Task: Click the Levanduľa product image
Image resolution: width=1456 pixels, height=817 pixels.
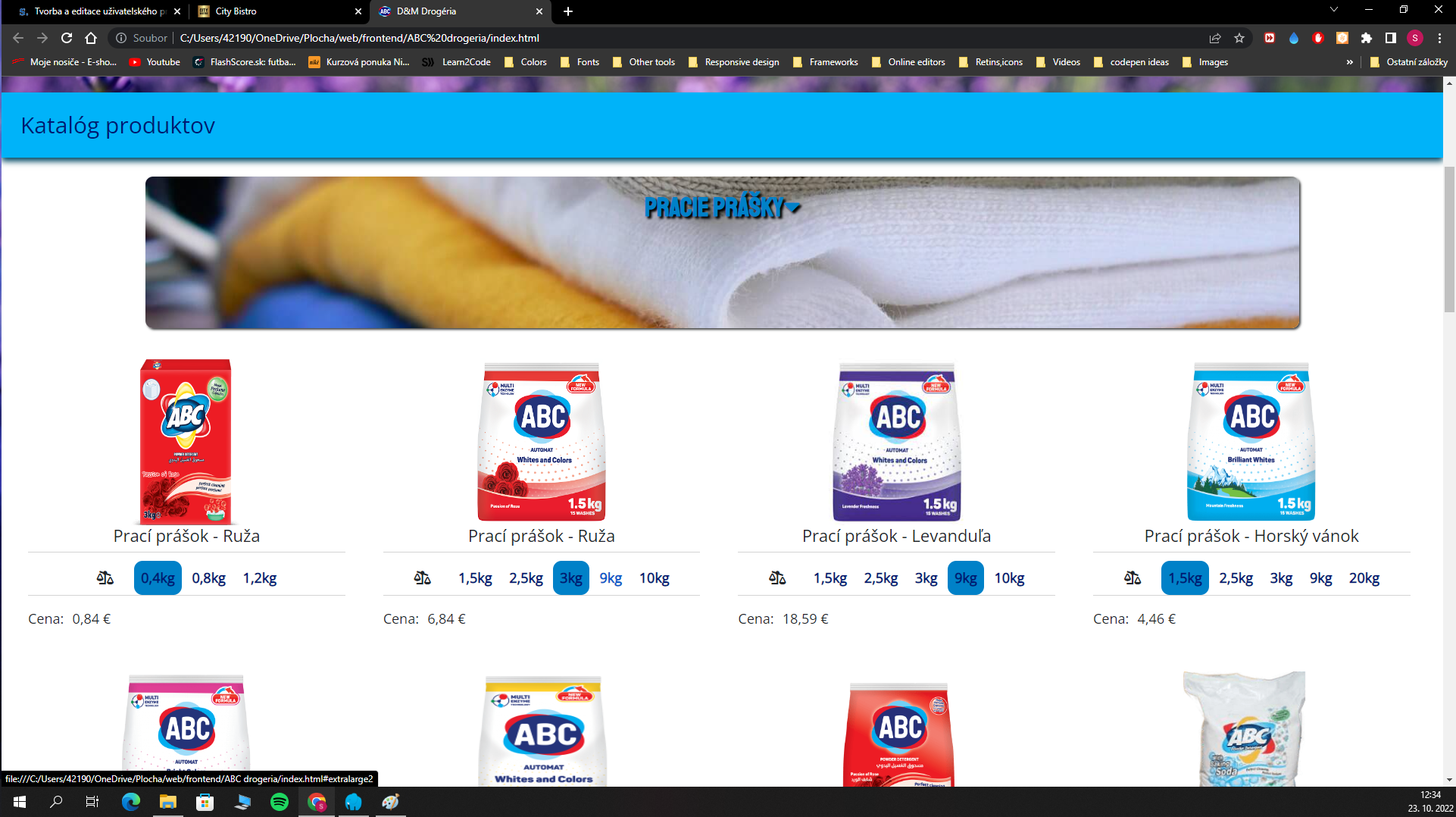Action: (x=897, y=442)
